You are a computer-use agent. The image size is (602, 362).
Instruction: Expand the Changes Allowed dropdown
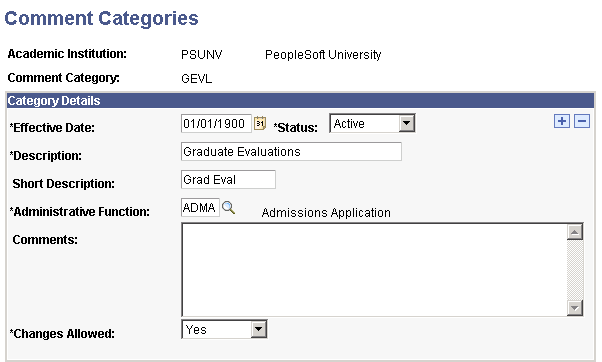tap(258, 329)
